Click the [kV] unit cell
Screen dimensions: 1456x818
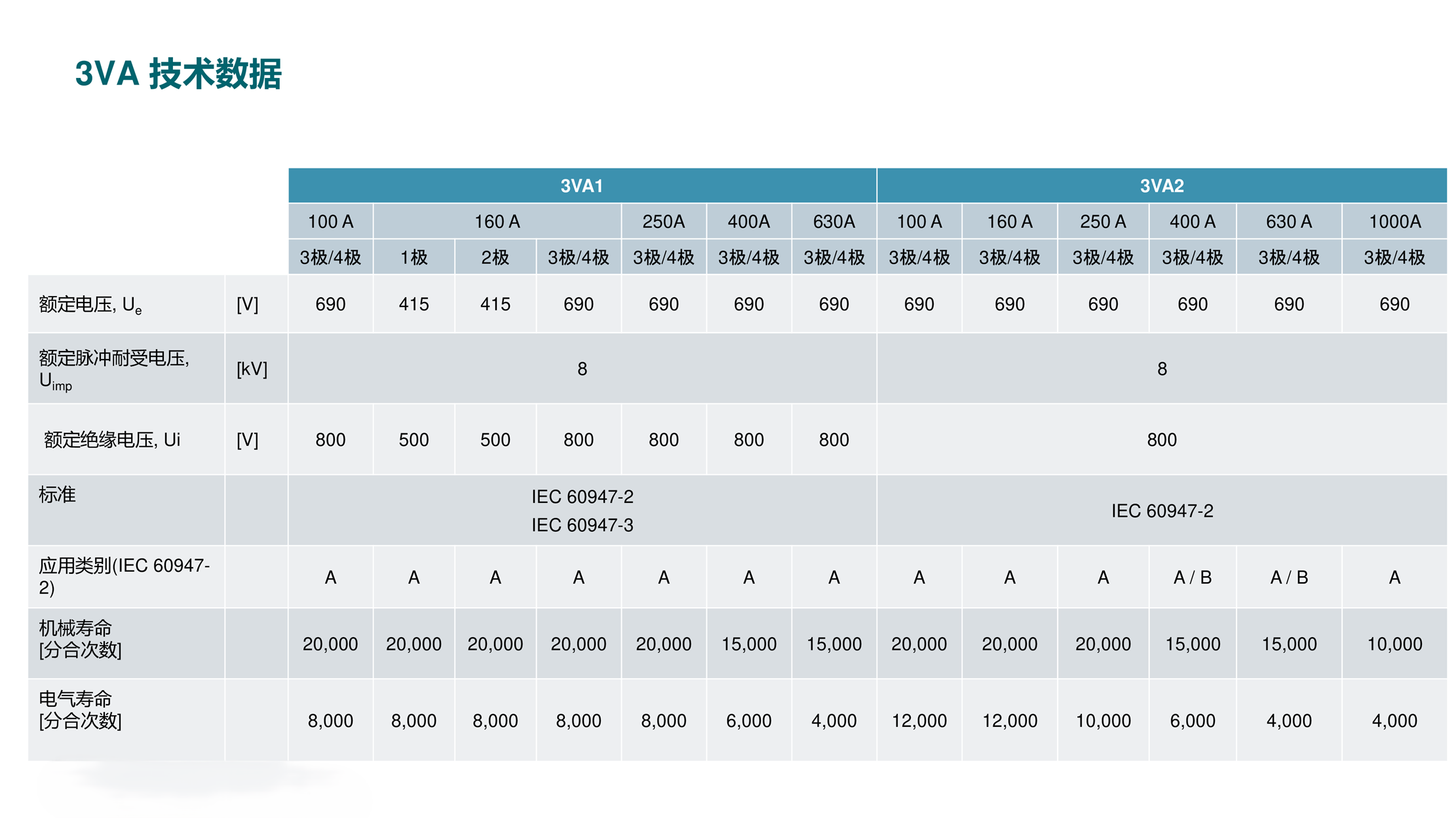pyautogui.click(x=252, y=369)
